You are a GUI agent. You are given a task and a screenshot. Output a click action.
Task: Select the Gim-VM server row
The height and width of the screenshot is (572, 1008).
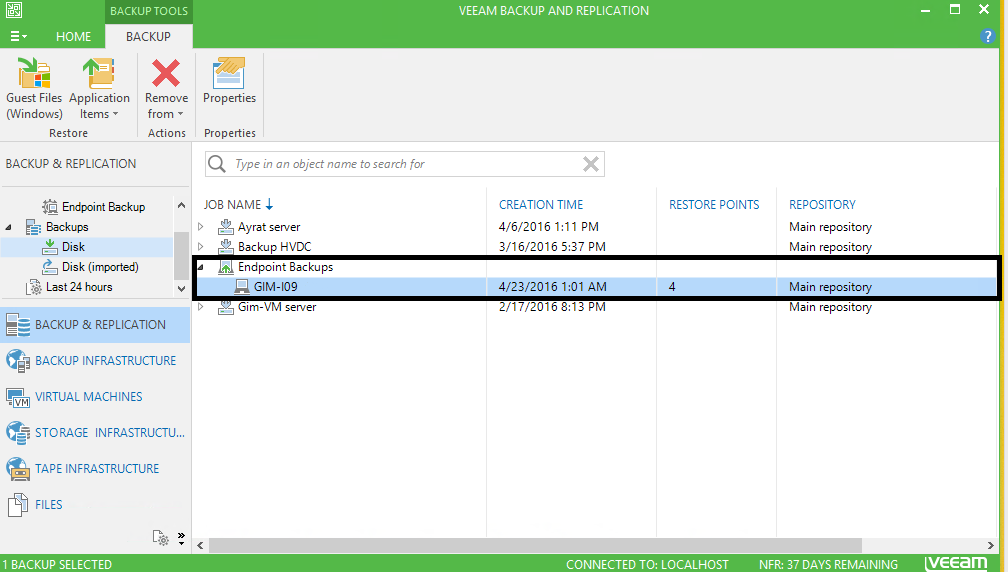tap(597, 307)
